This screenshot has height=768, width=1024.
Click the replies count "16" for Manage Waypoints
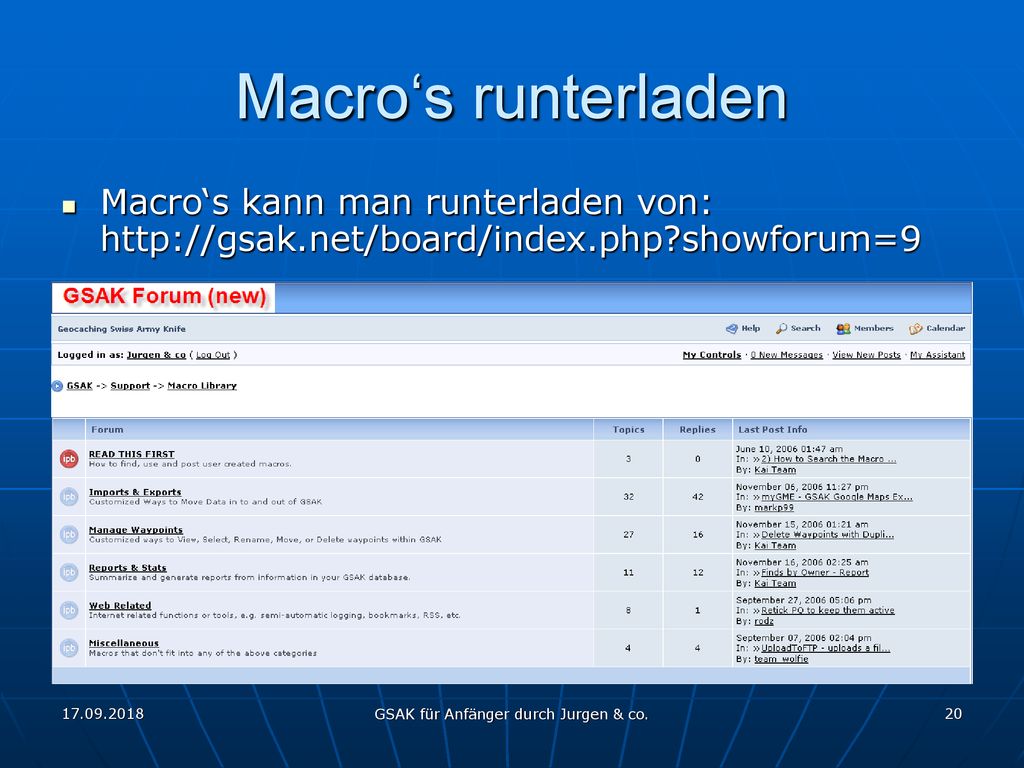(x=697, y=535)
